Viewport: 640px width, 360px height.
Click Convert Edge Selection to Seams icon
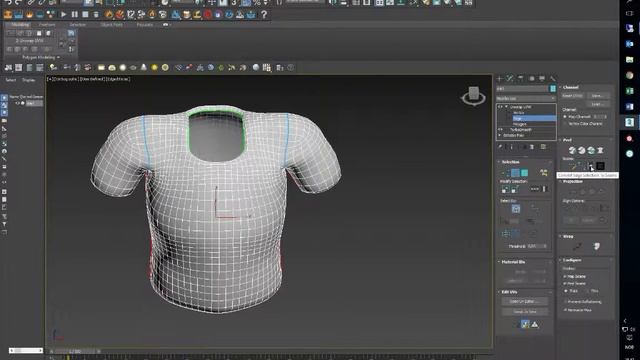[x=591, y=166]
